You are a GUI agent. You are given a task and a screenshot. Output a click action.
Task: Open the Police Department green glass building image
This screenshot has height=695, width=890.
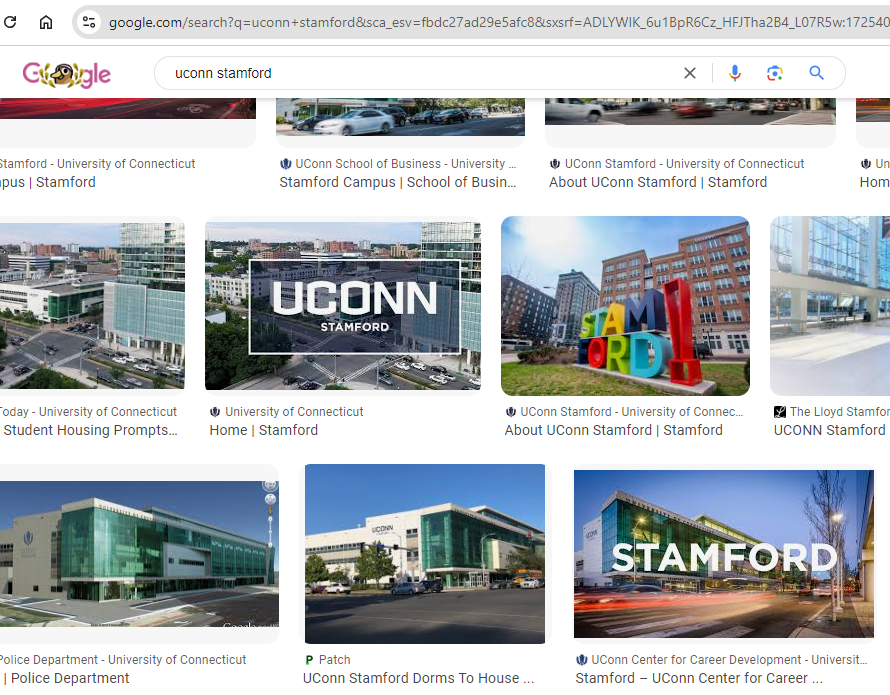139,554
